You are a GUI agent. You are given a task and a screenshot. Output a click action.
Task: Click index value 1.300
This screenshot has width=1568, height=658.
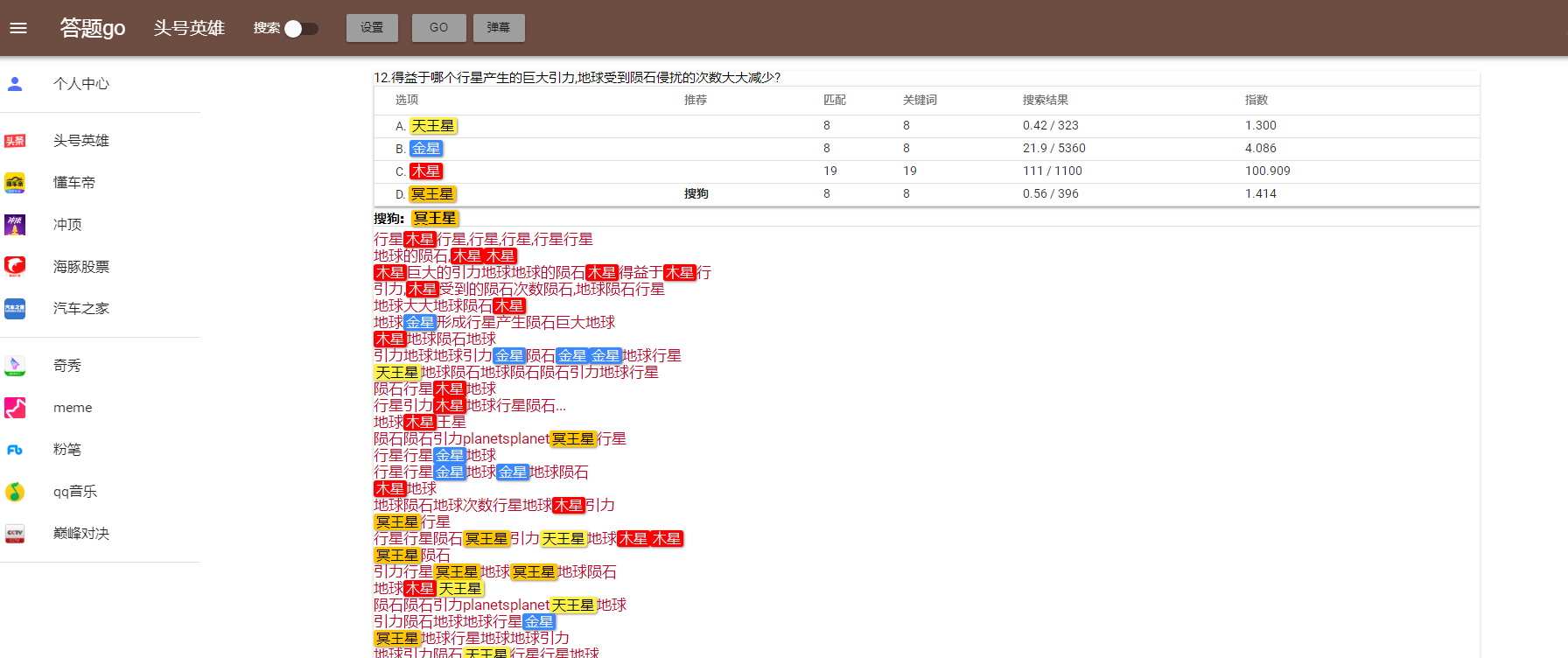pyautogui.click(x=1261, y=126)
